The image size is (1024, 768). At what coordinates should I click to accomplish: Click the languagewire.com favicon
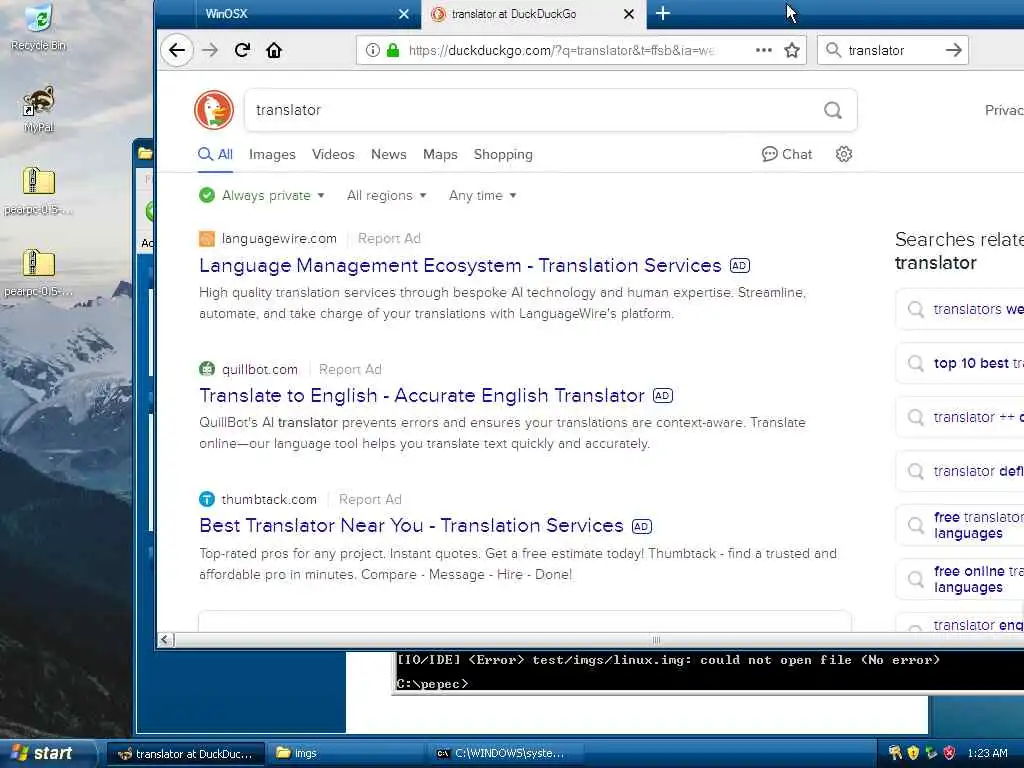pos(206,239)
